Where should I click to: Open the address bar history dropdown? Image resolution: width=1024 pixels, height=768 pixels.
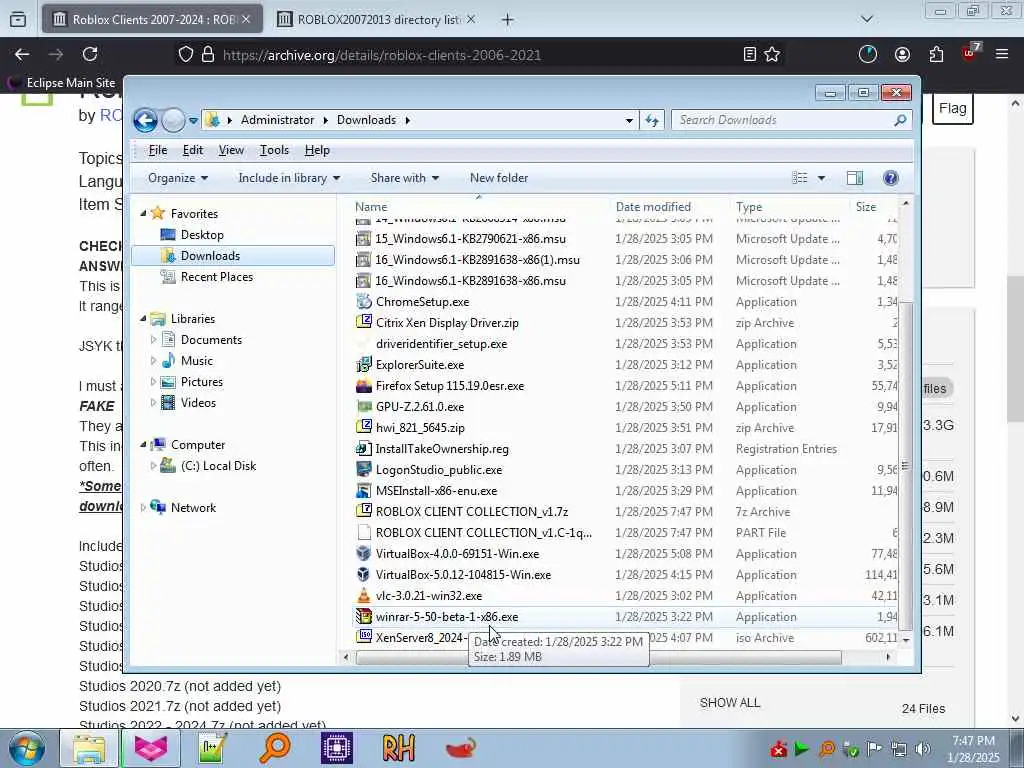(629, 121)
